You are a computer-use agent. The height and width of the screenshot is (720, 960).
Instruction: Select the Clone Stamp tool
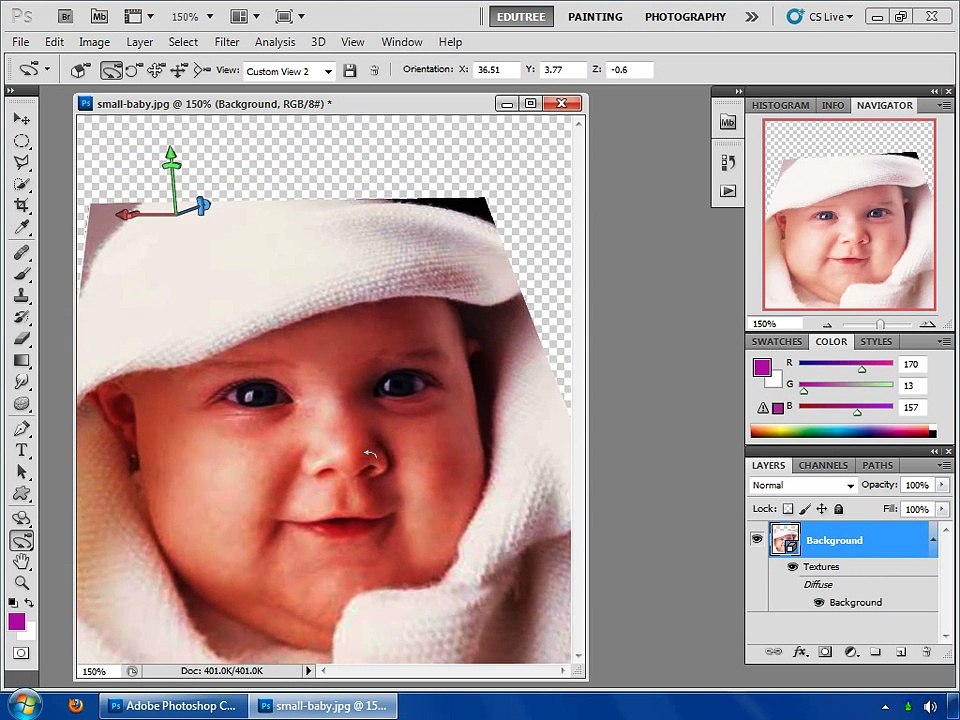pos(21,295)
